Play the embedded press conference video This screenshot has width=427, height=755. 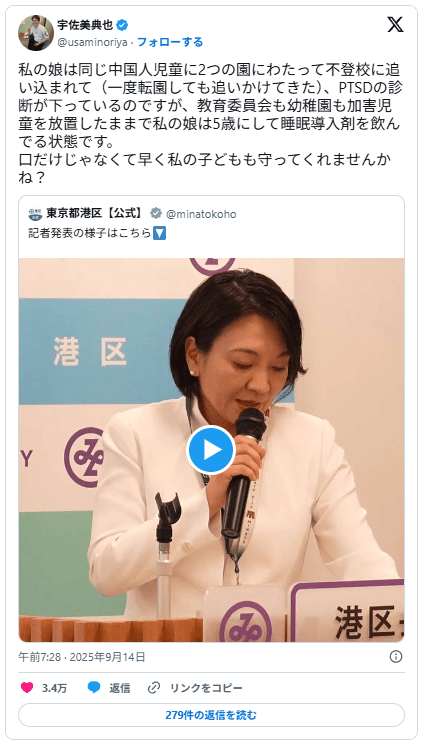click(211, 450)
